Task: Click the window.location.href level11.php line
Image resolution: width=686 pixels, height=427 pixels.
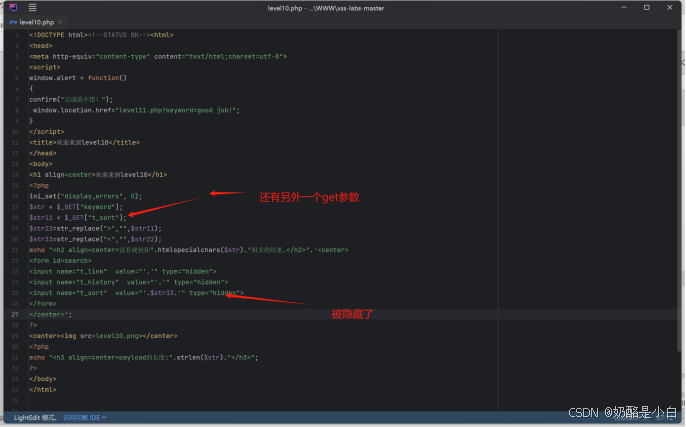Action: [136, 110]
